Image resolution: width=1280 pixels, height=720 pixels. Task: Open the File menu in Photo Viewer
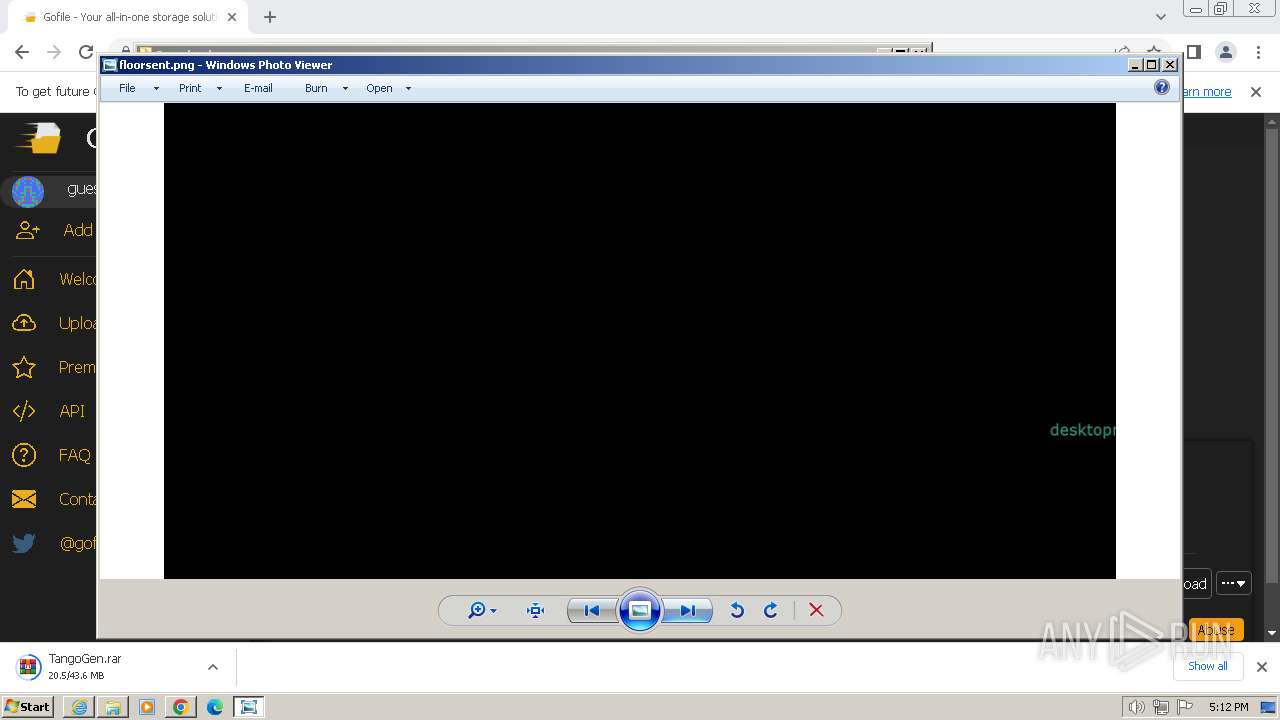click(127, 88)
